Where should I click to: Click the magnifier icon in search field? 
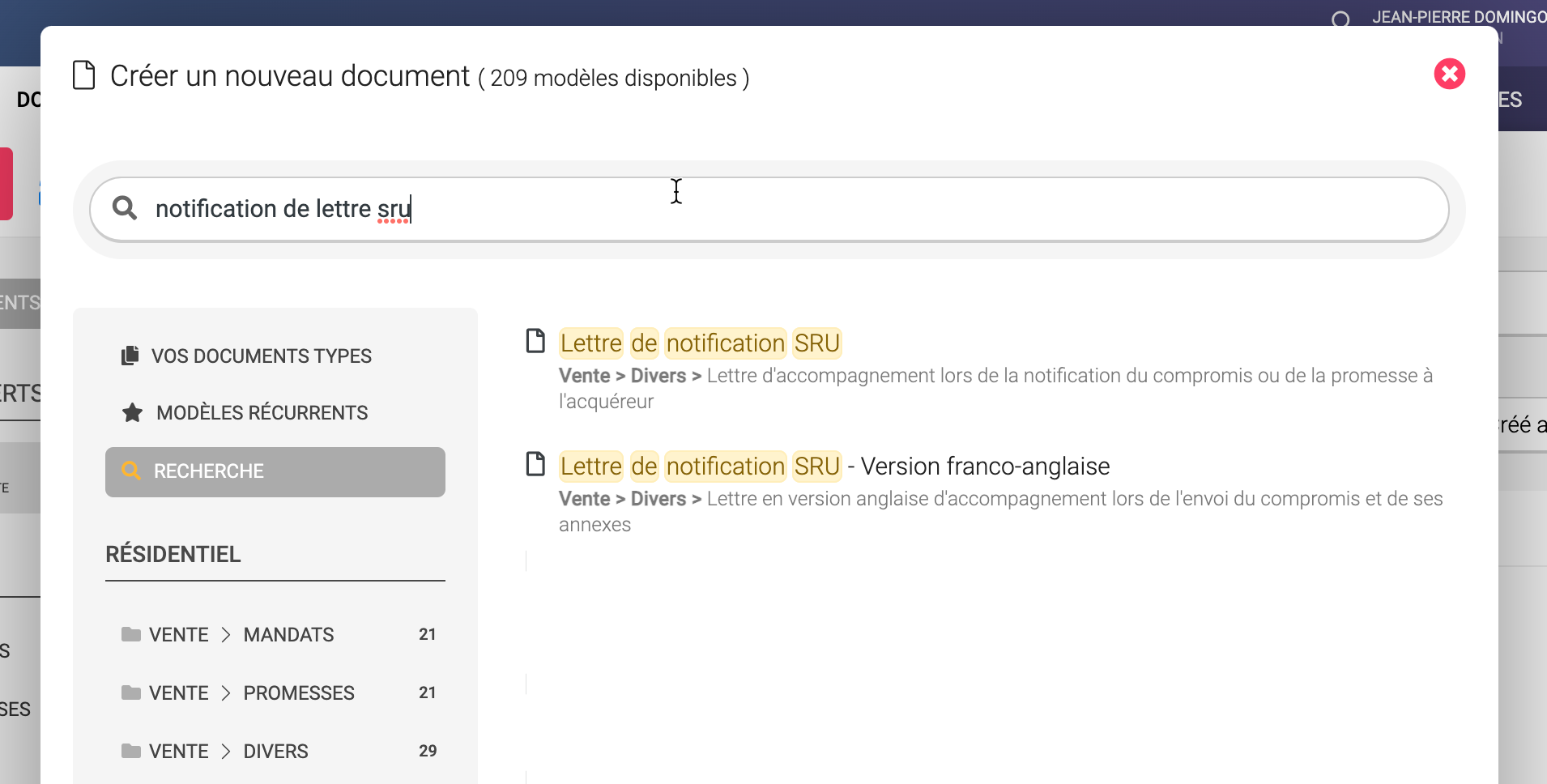[x=125, y=208]
